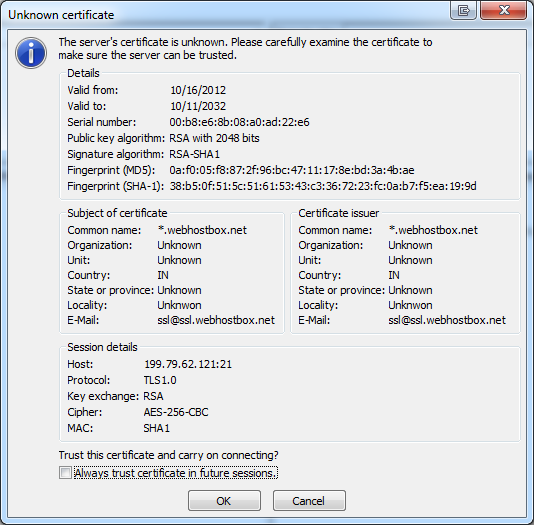The width and height of the screenshot is (534, 525).
Task: Click the issuer common name *.webhostbox.net
Action: 433,230
